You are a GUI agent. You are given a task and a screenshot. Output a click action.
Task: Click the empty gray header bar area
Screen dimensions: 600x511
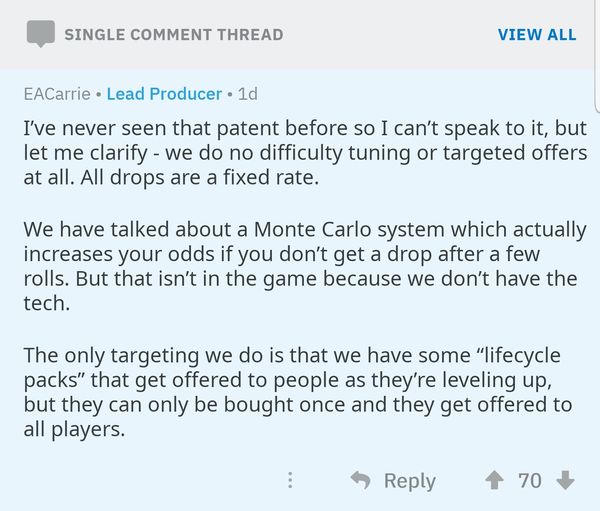(390, 34)
